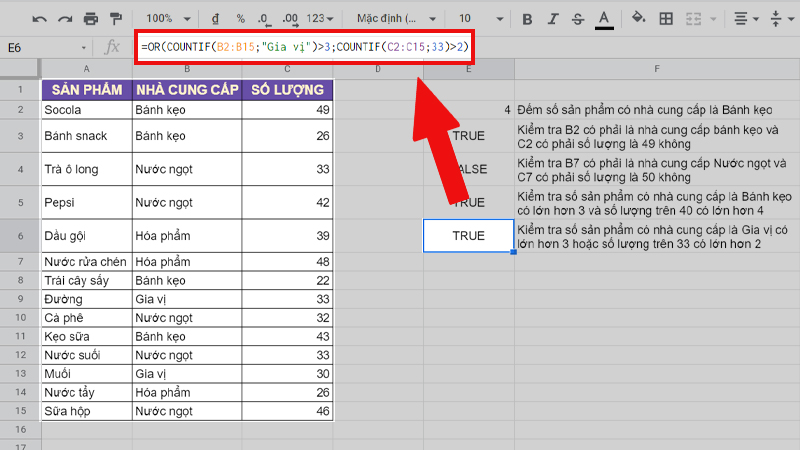Toggle Italic formatting

point(551,19)
